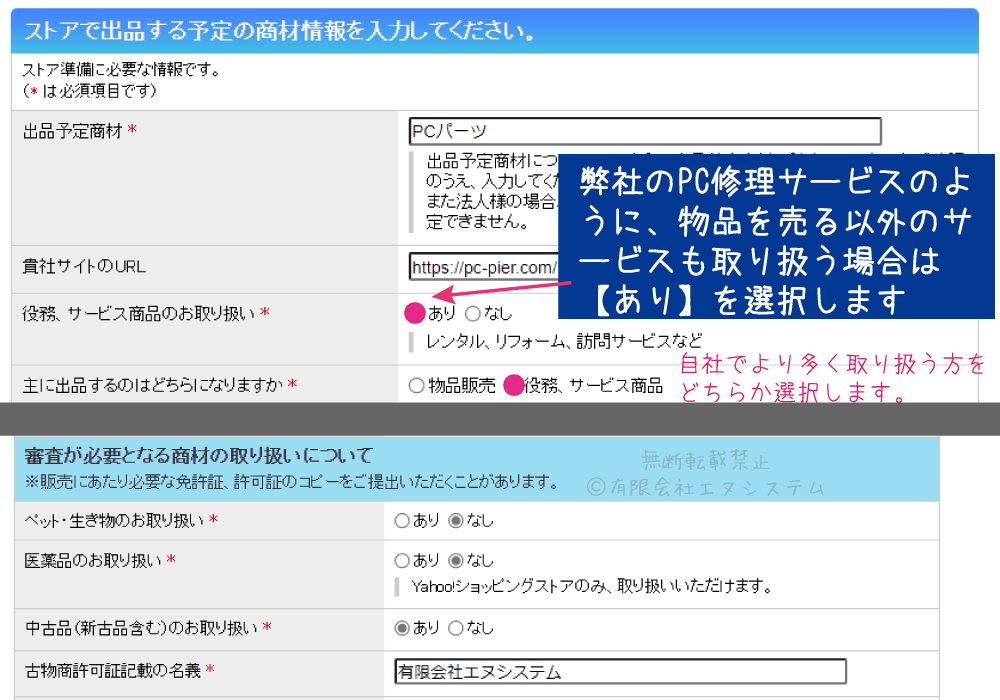Screen dimensions: 1000x700
Task: Select なし for 役務、サービス商品のお取り扱い
Action: pyautogui.click(x=473, y=314)
